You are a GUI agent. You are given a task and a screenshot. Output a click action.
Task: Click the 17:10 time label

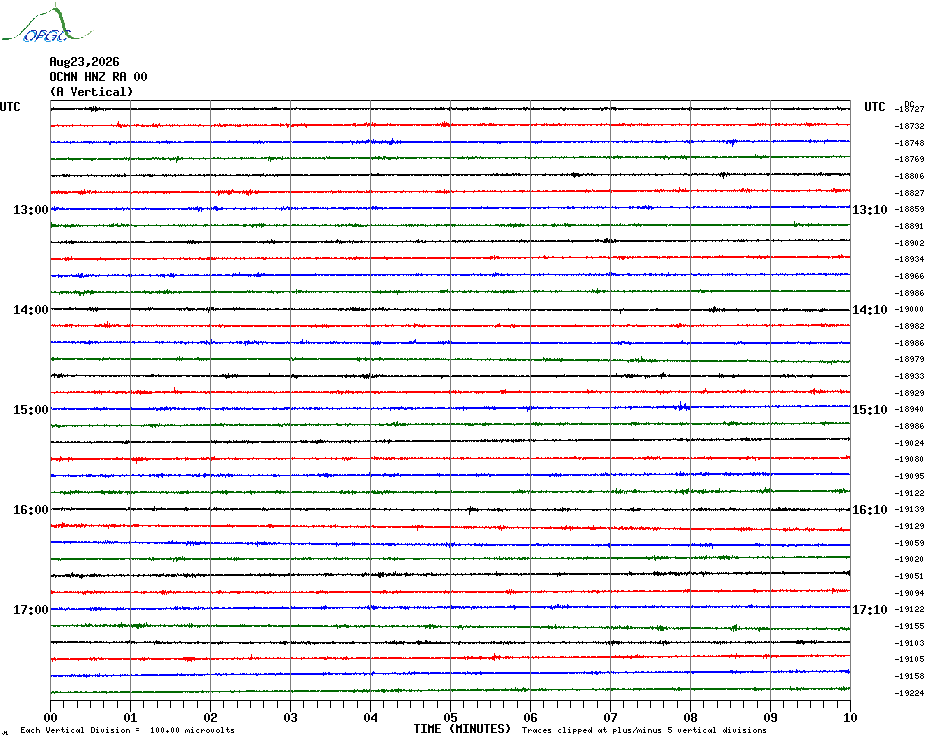[870, 610]
